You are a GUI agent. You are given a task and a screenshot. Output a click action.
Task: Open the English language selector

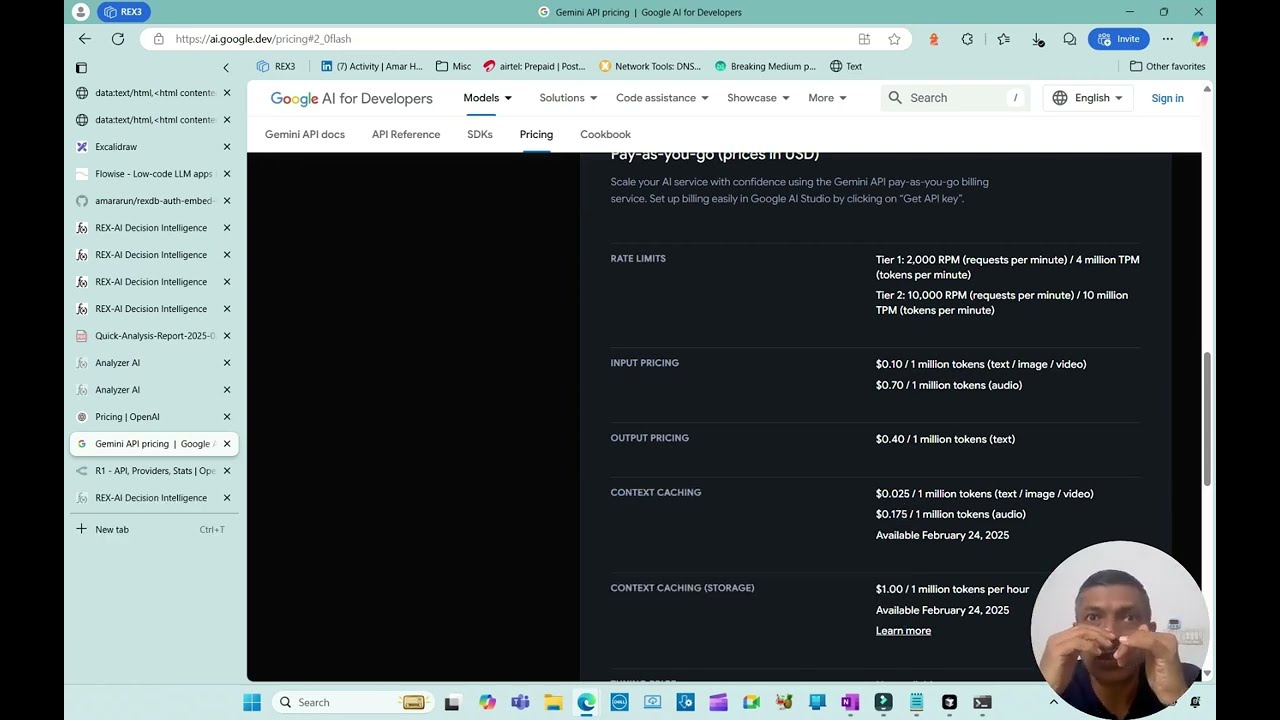click(1087, 98)
